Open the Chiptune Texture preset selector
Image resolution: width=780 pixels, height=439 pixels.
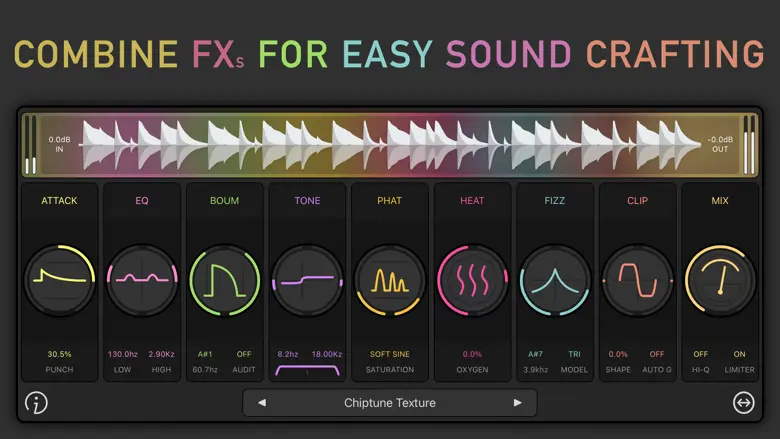pyautogui.click(x=390, y=403)
